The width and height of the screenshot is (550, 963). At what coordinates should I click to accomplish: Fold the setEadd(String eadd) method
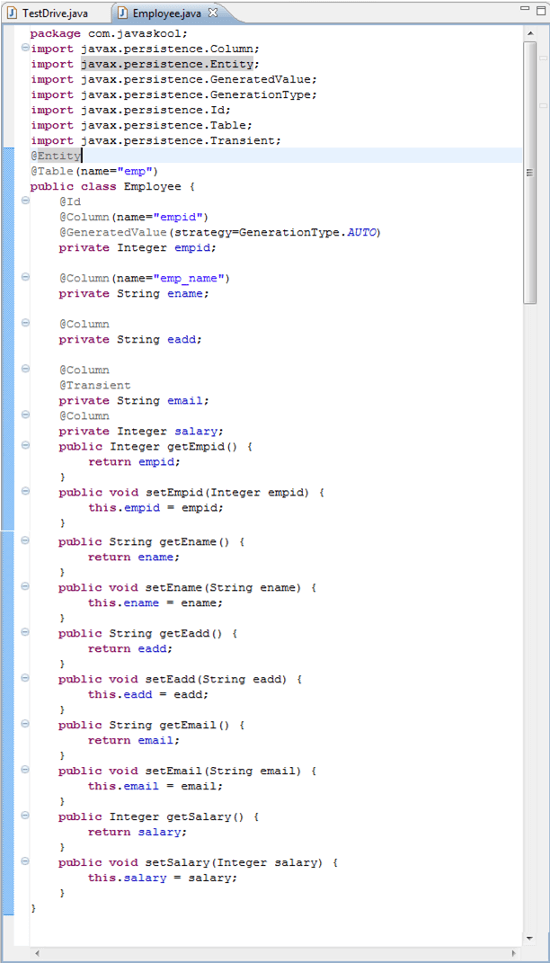click(25, 678)
